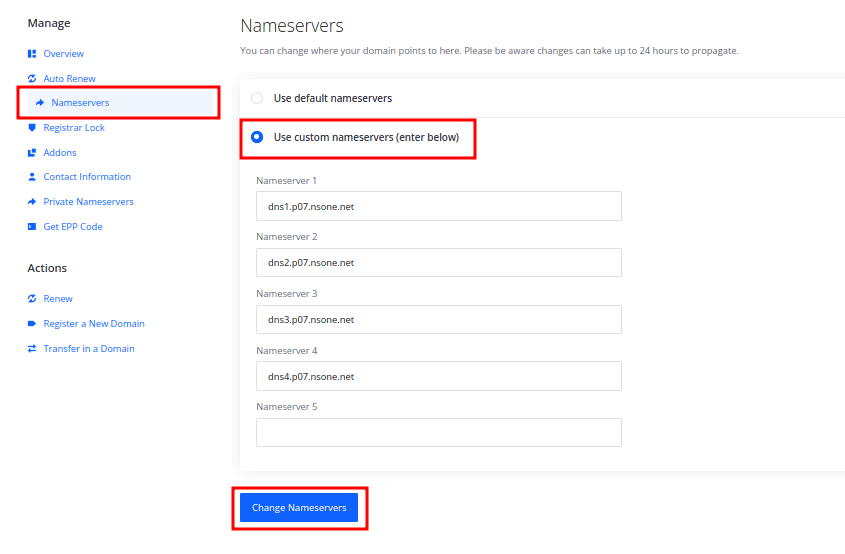Click the Transfer in a Domain arrows icon
845x554 pixels.
32,349
